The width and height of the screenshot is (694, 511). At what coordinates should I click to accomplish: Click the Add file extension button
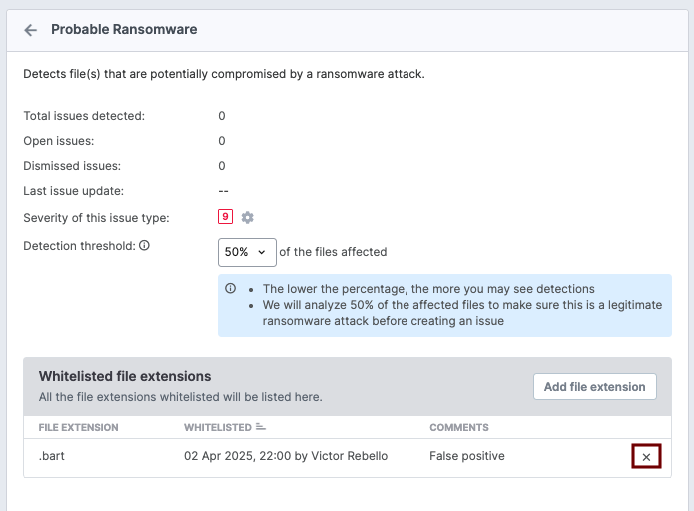tap(594, 387)
